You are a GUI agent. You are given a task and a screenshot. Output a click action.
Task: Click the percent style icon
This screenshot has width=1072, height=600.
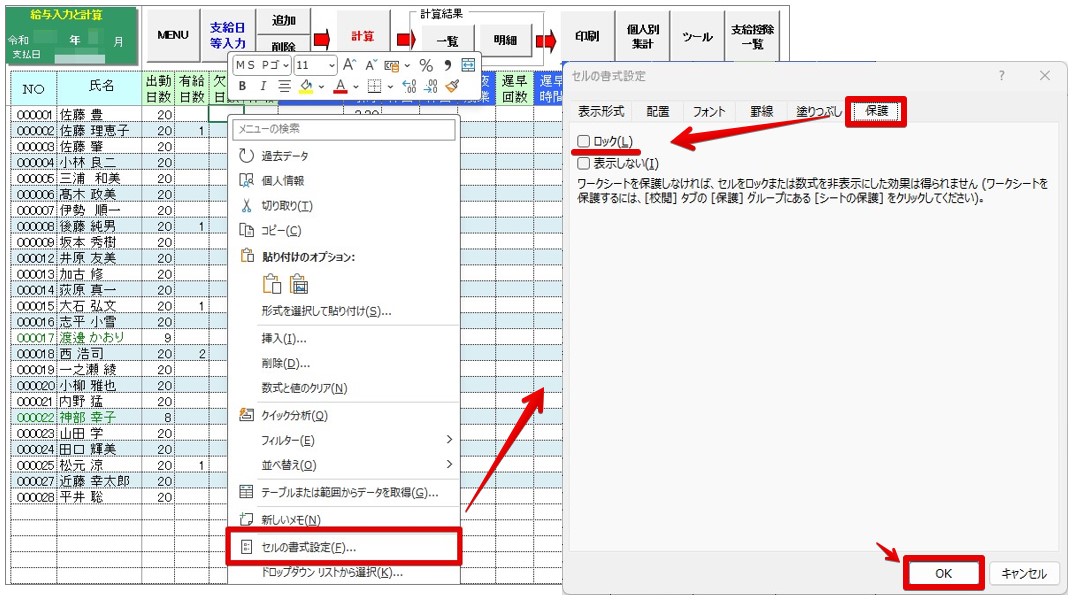(426, 65)
